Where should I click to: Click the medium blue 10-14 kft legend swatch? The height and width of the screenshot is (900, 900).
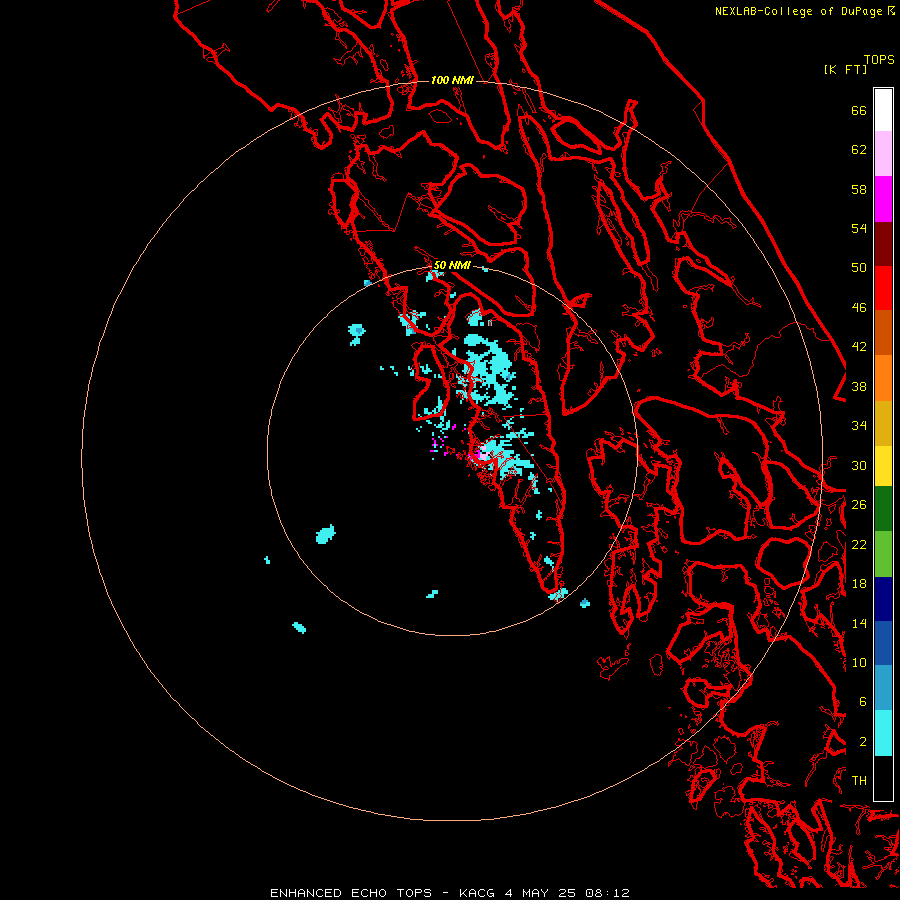point(883,643)
